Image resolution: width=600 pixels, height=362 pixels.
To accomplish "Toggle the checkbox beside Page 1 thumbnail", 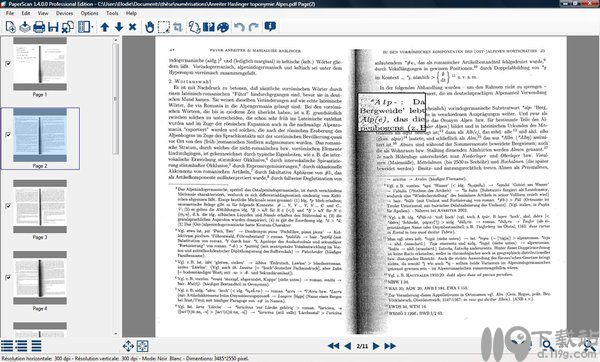I will pos(8,64).
